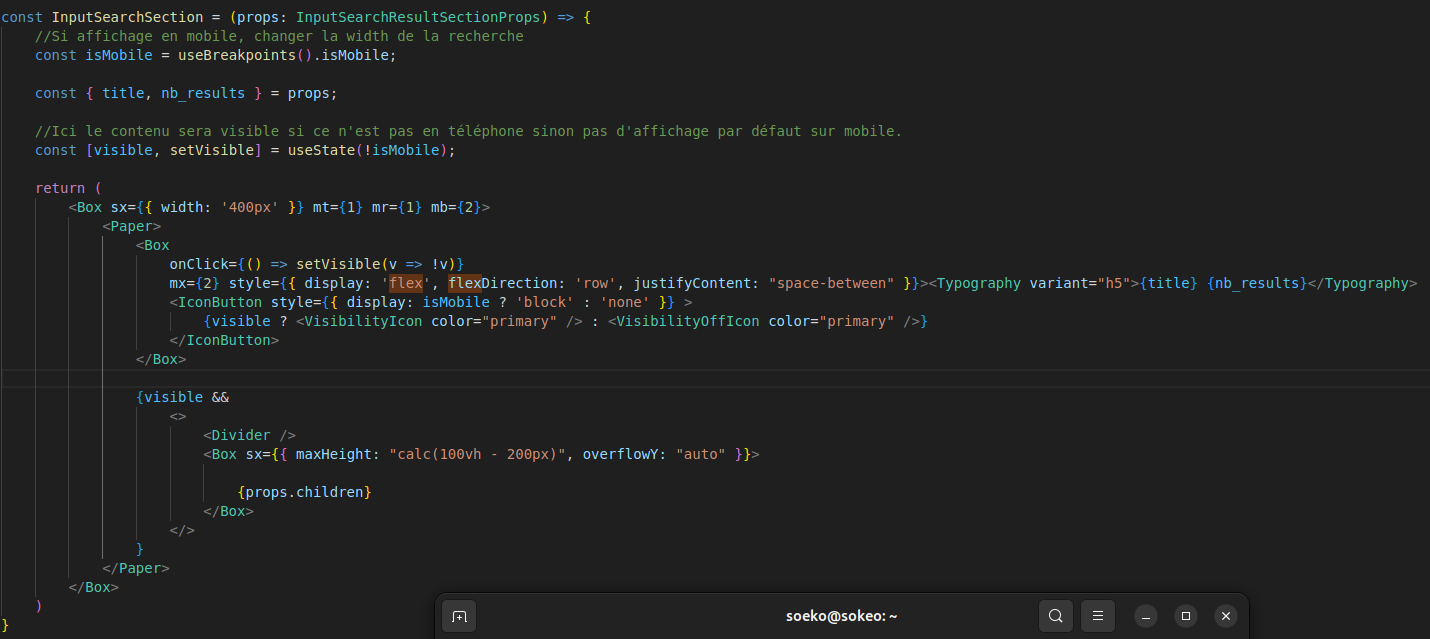Click the VisibilityOffIcon component tag
Viewport: 1430px width, 639px height.
(687, 321)
